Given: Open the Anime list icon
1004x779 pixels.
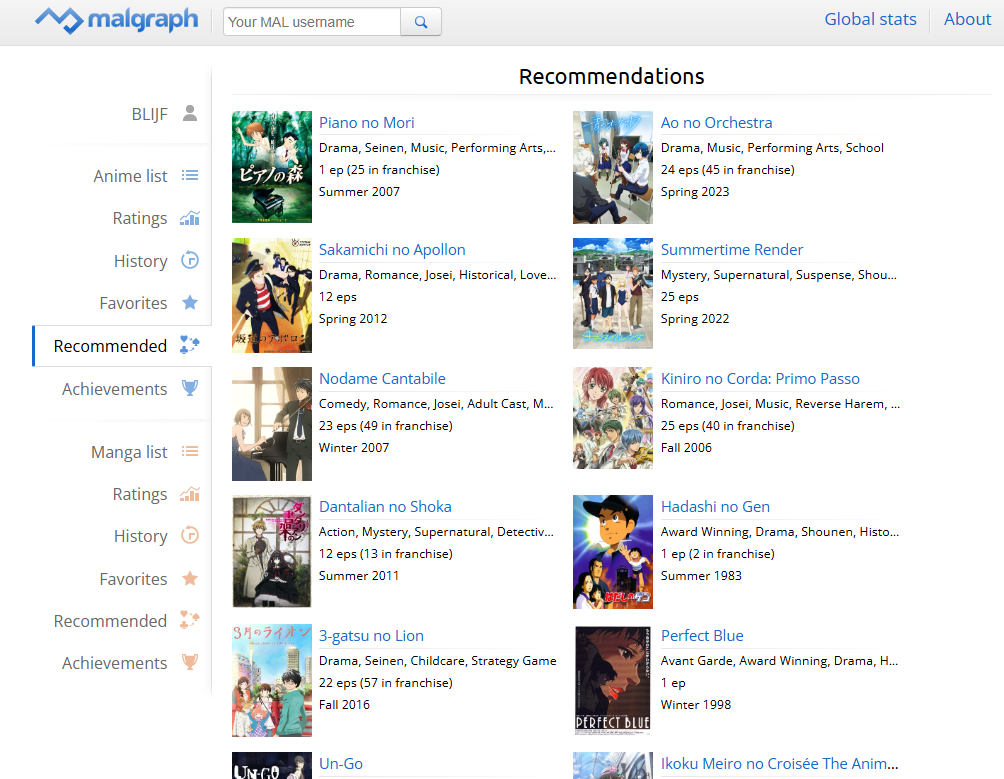Looking at the screenshot, I should (x=190, y=176).
